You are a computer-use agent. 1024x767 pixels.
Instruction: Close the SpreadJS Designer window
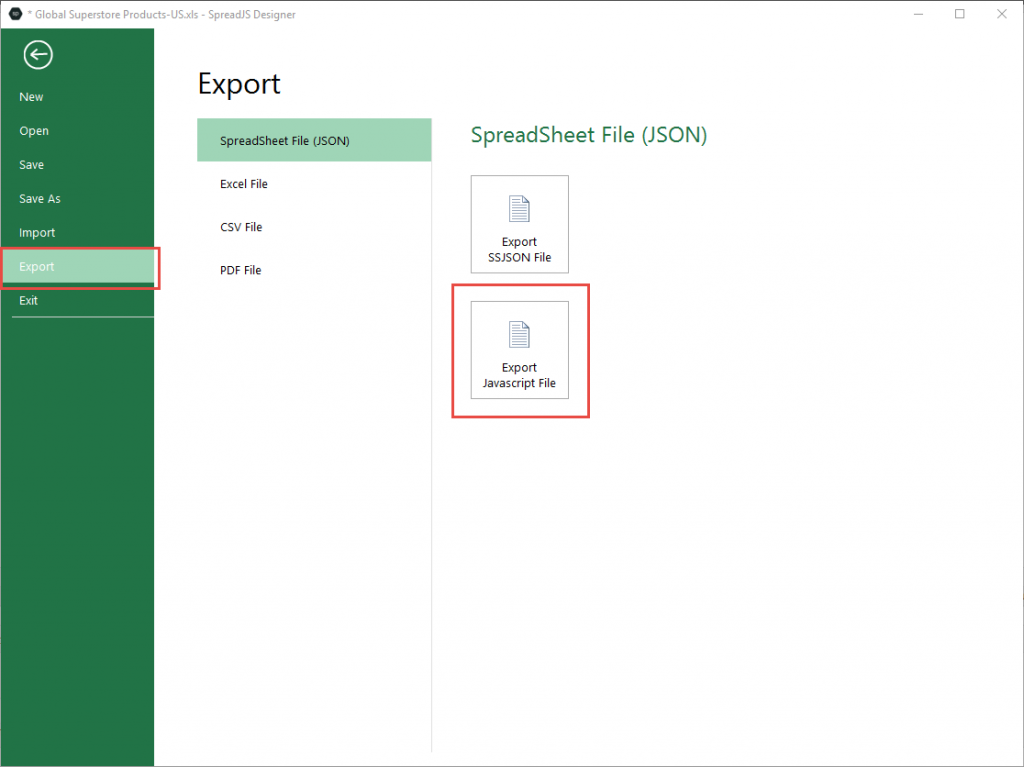pos(1001,14)
